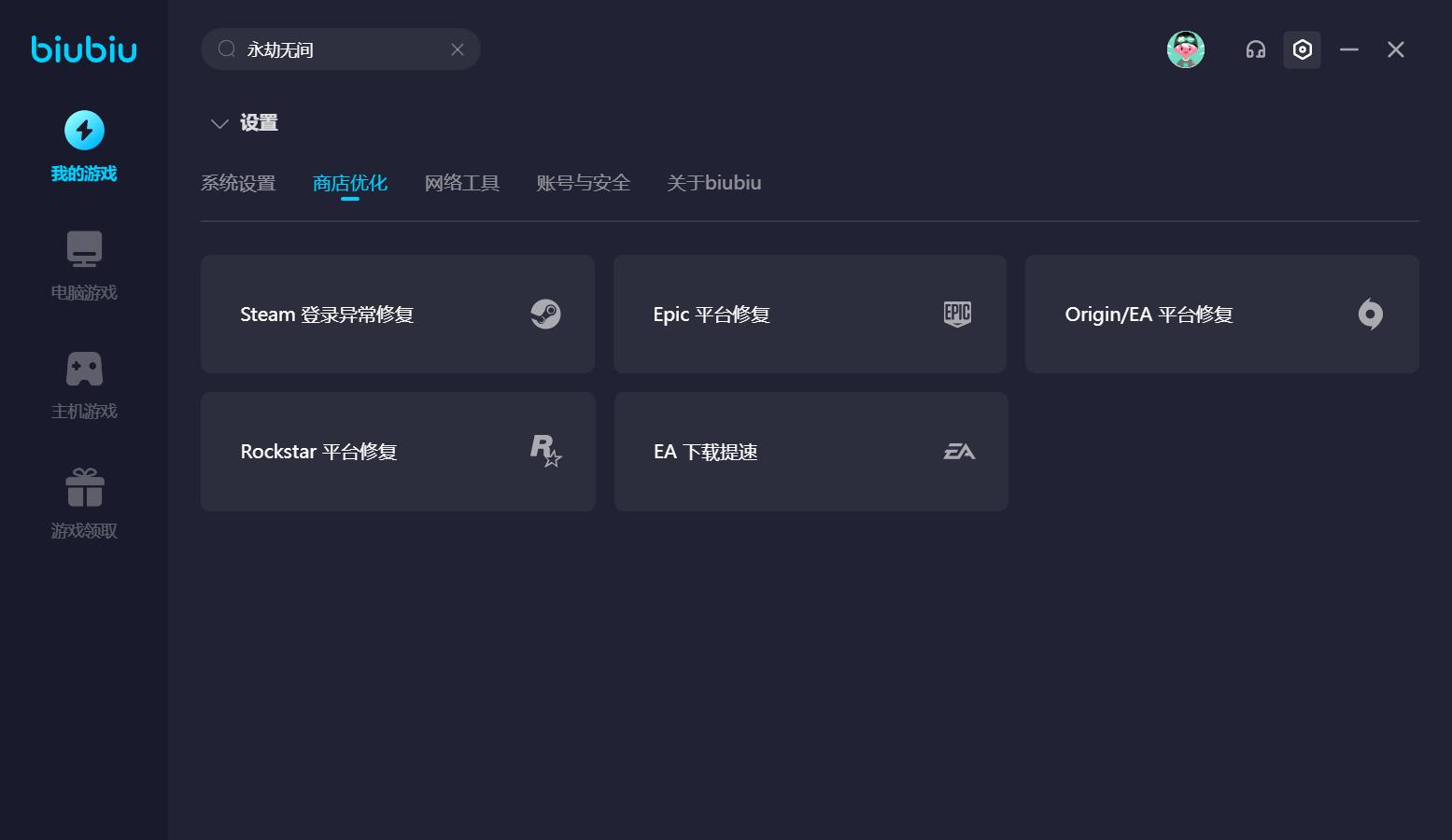Click the Origin logo icon

[1371, 315]
